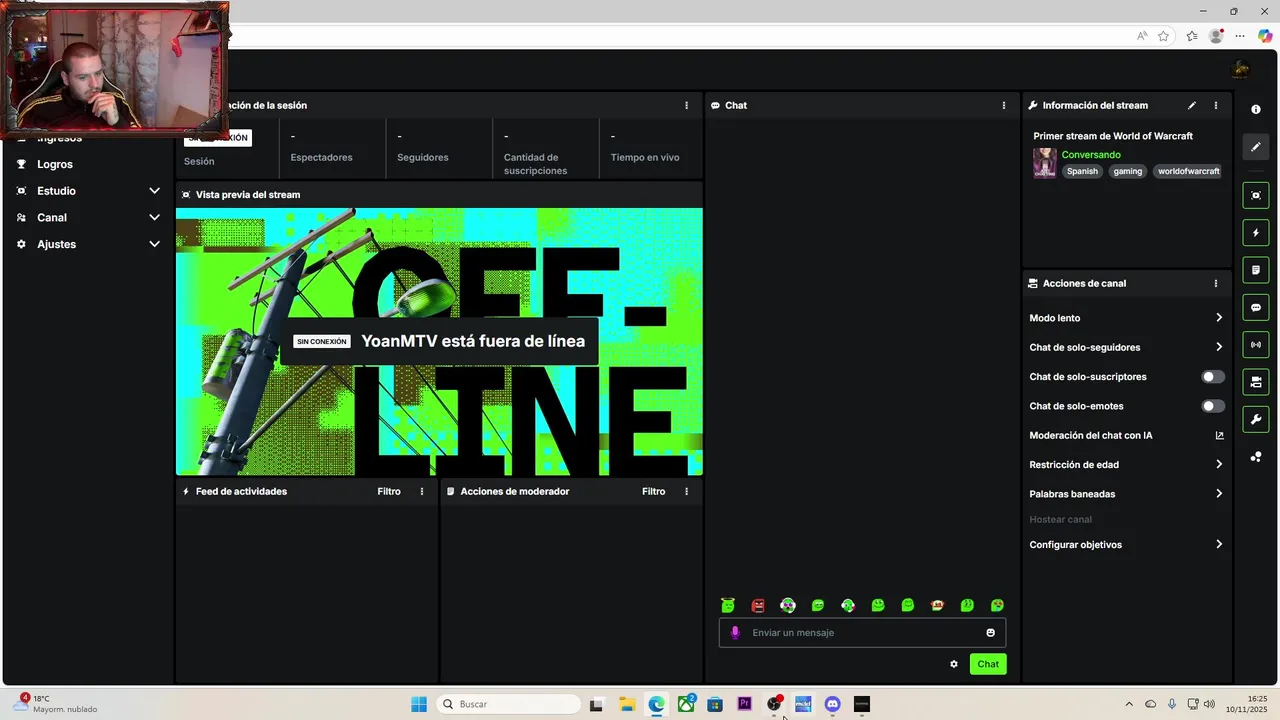Edit stream info with the panel header pencil
The height and width of the screenshot is (720, 1280).
click(x=1191, y=105)
